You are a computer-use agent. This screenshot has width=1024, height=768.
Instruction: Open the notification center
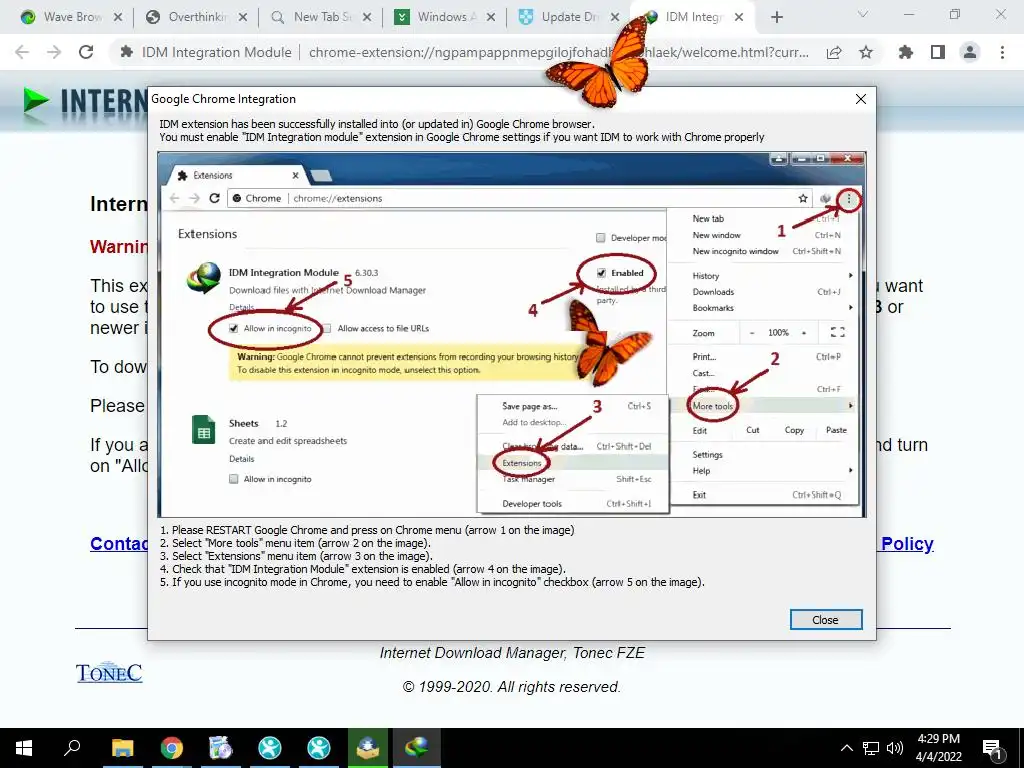993,750
